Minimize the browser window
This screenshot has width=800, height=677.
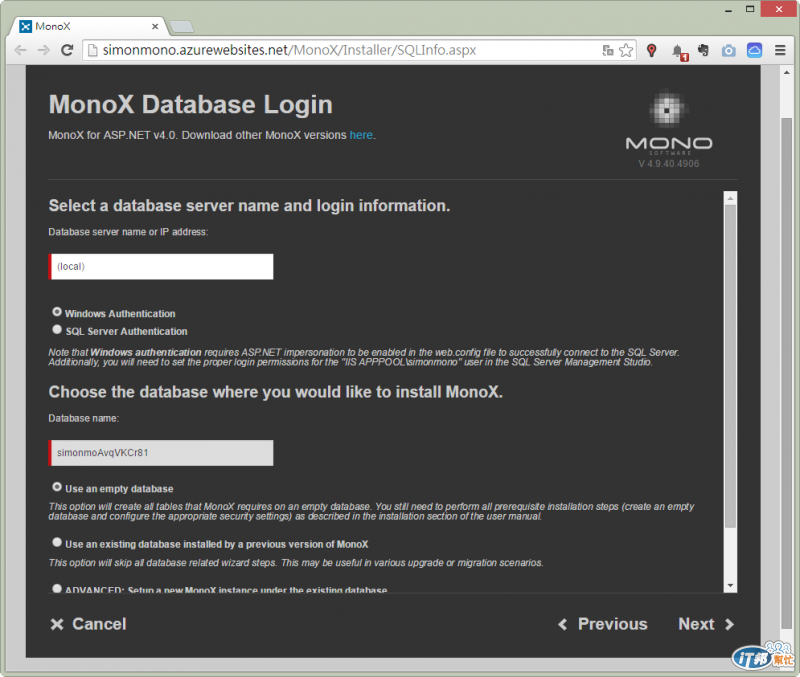coord(728,9)
